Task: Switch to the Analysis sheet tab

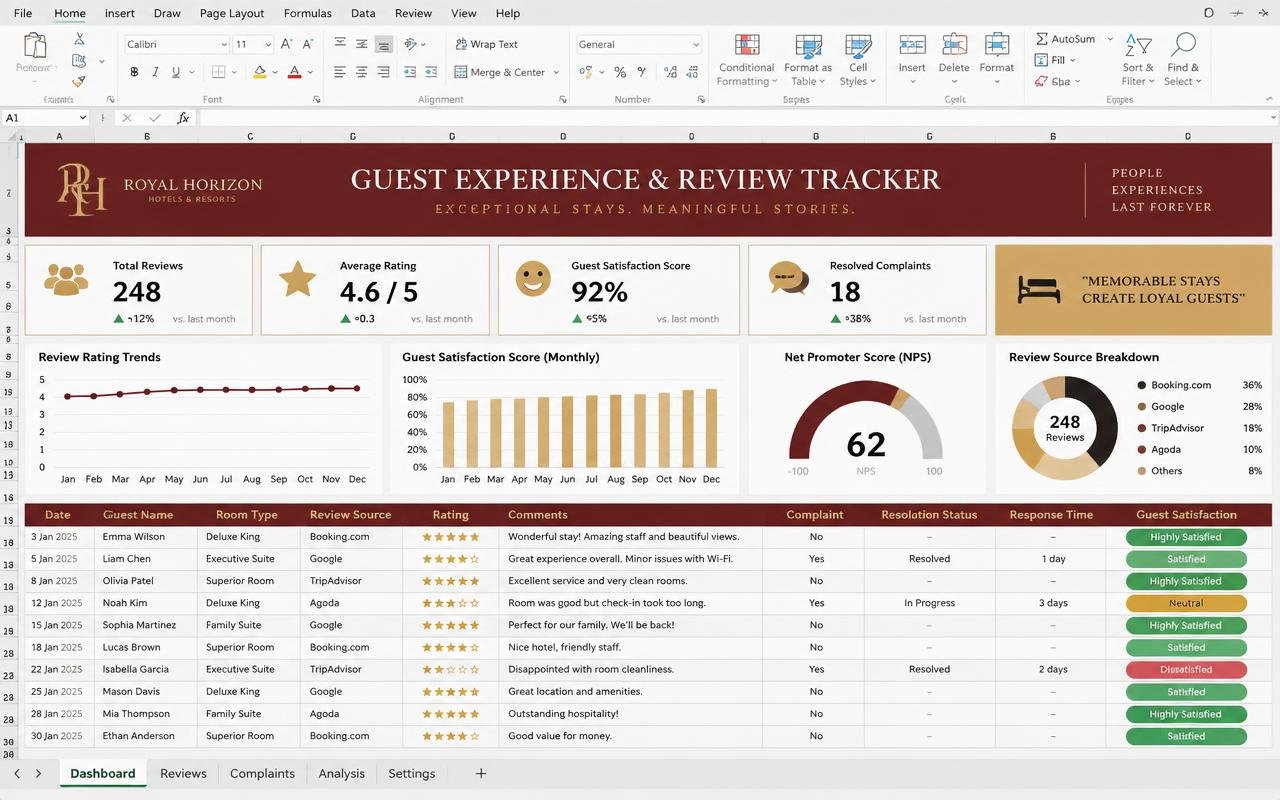Action: click(341, 773)
